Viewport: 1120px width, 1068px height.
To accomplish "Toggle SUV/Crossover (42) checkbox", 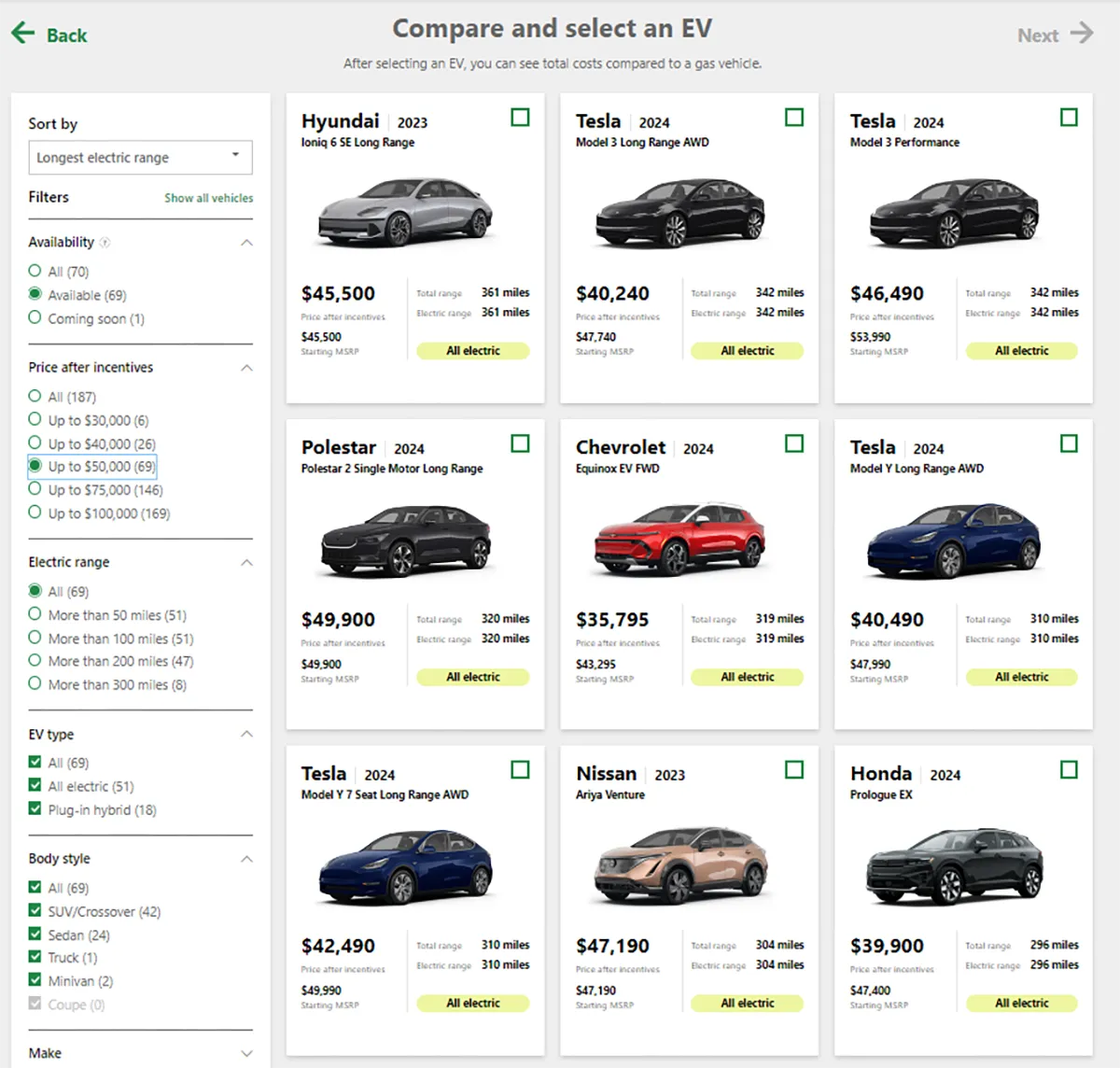I will point(35,910).
